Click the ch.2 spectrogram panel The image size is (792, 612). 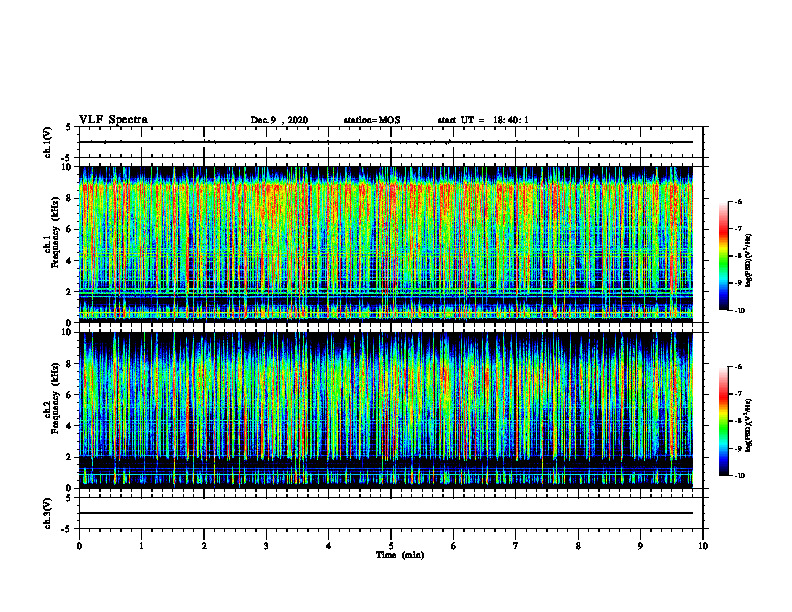pos(385,410)
